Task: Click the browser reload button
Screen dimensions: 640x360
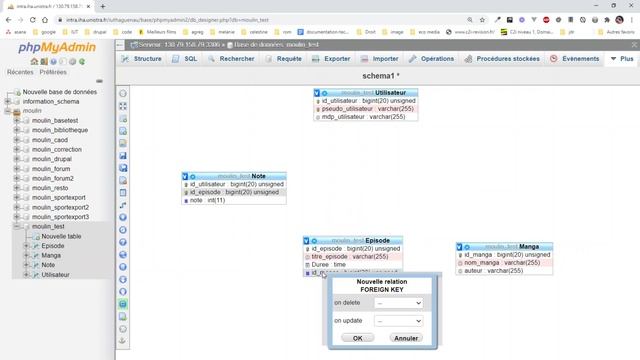Action: tap(33, 20)
